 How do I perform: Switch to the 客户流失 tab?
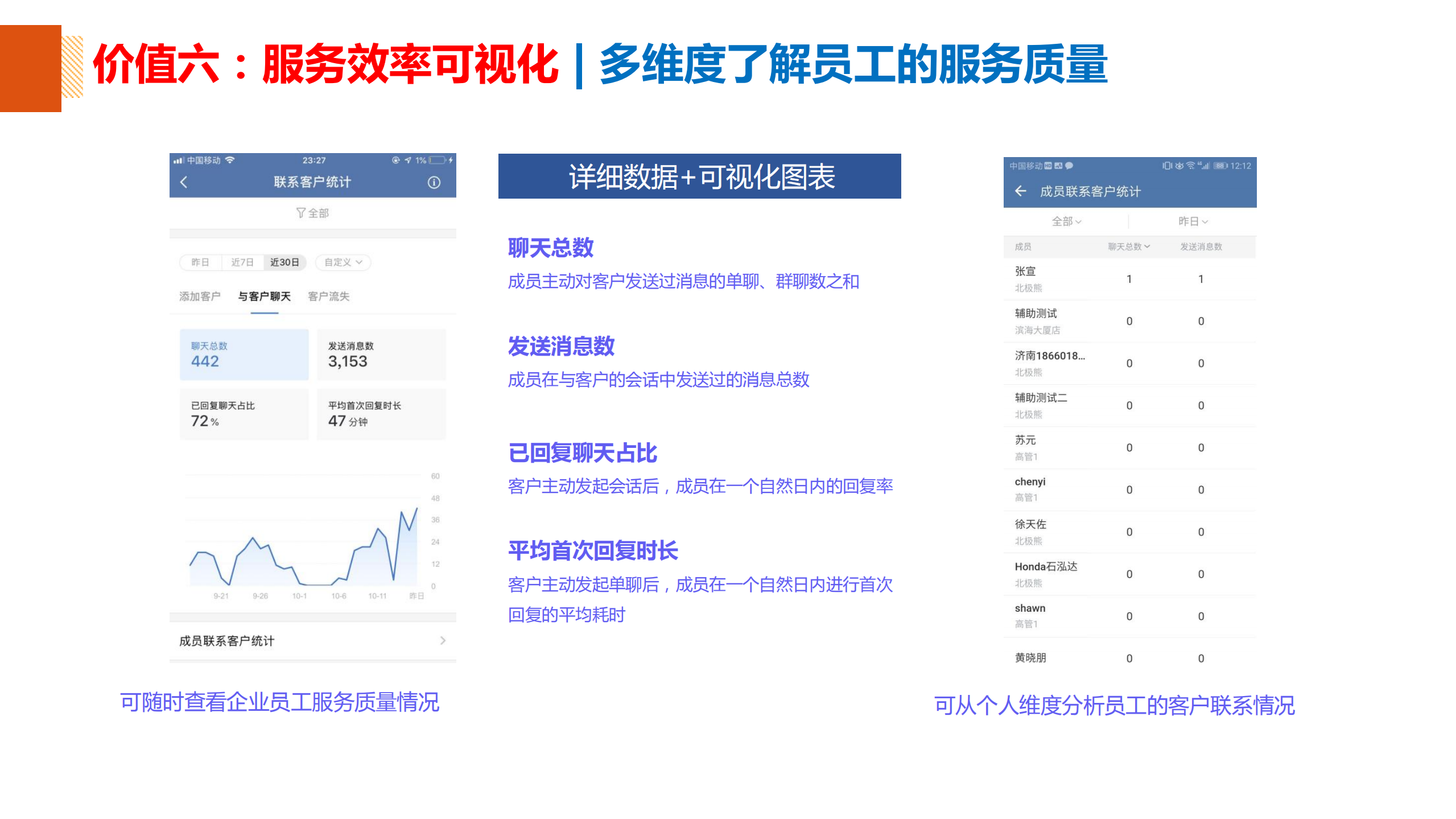tap(329, 297)
